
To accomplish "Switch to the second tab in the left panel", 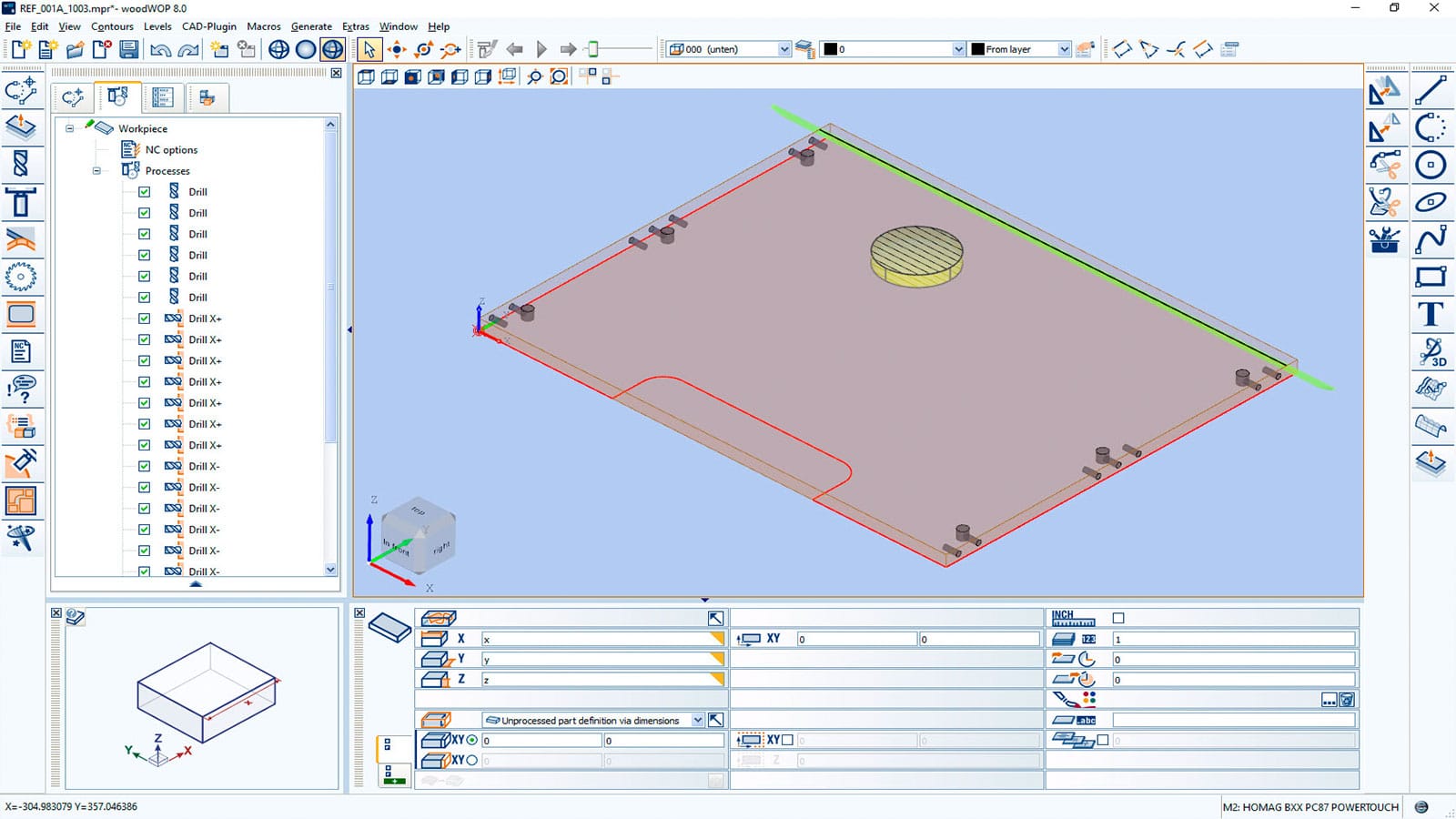I will [118, 97].
